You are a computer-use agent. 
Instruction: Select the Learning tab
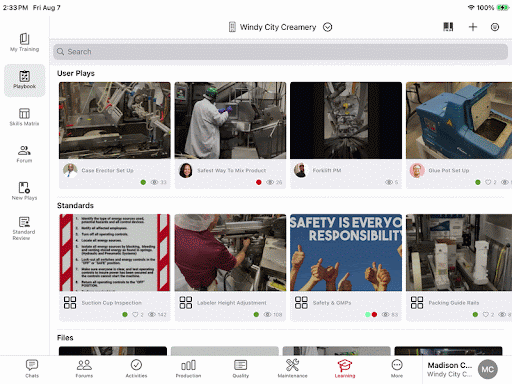point(345,369)
